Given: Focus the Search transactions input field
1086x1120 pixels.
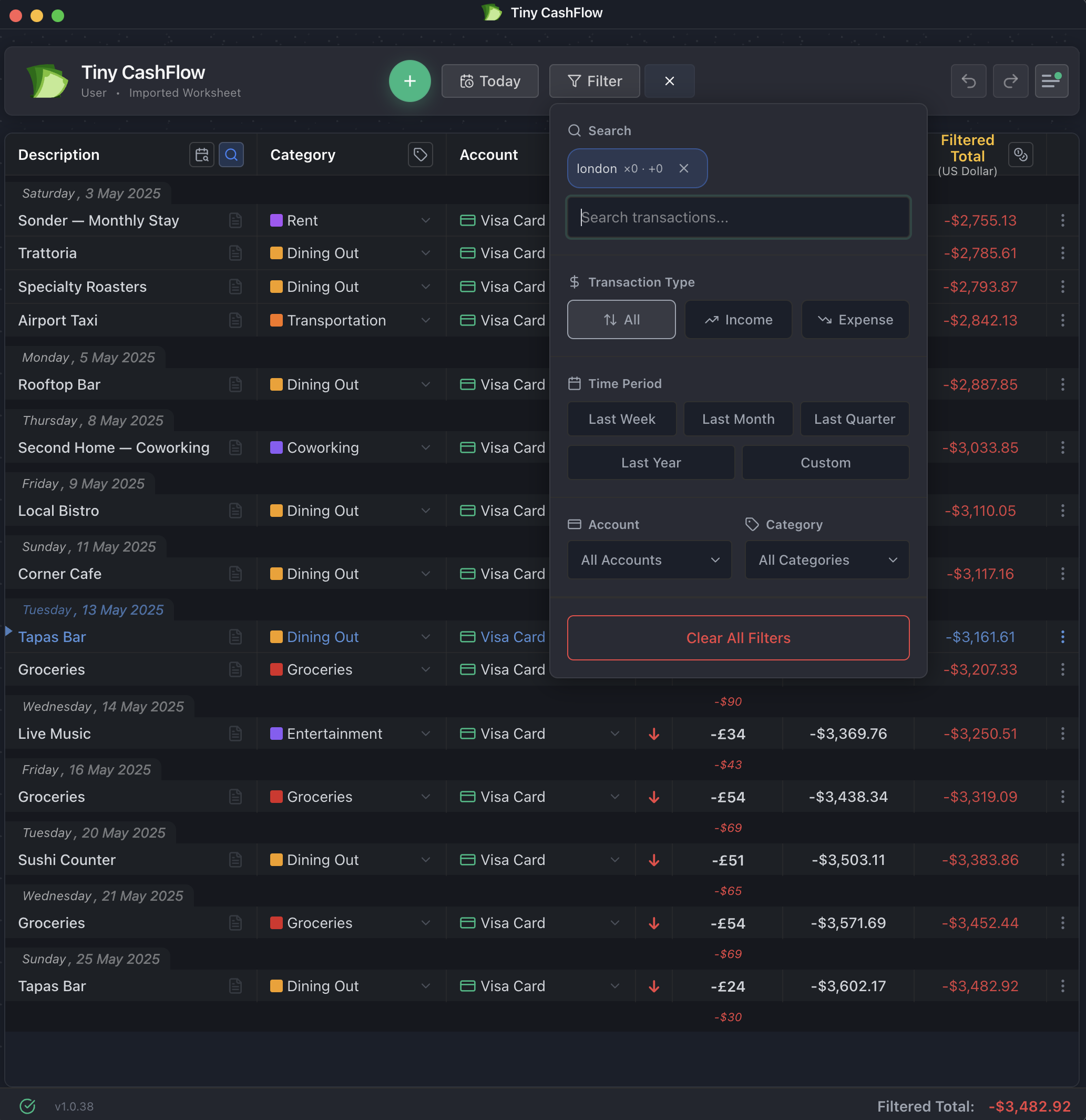Looking at the screenshot, I should 738,217.
